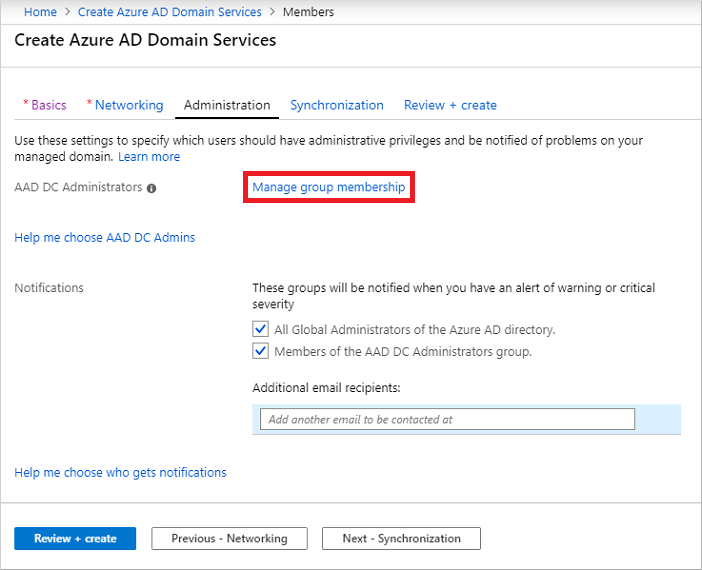The height and width of the screenshot is (570, 702).
Task: Open the Networking tab
Action: click(x=128, y=105)
